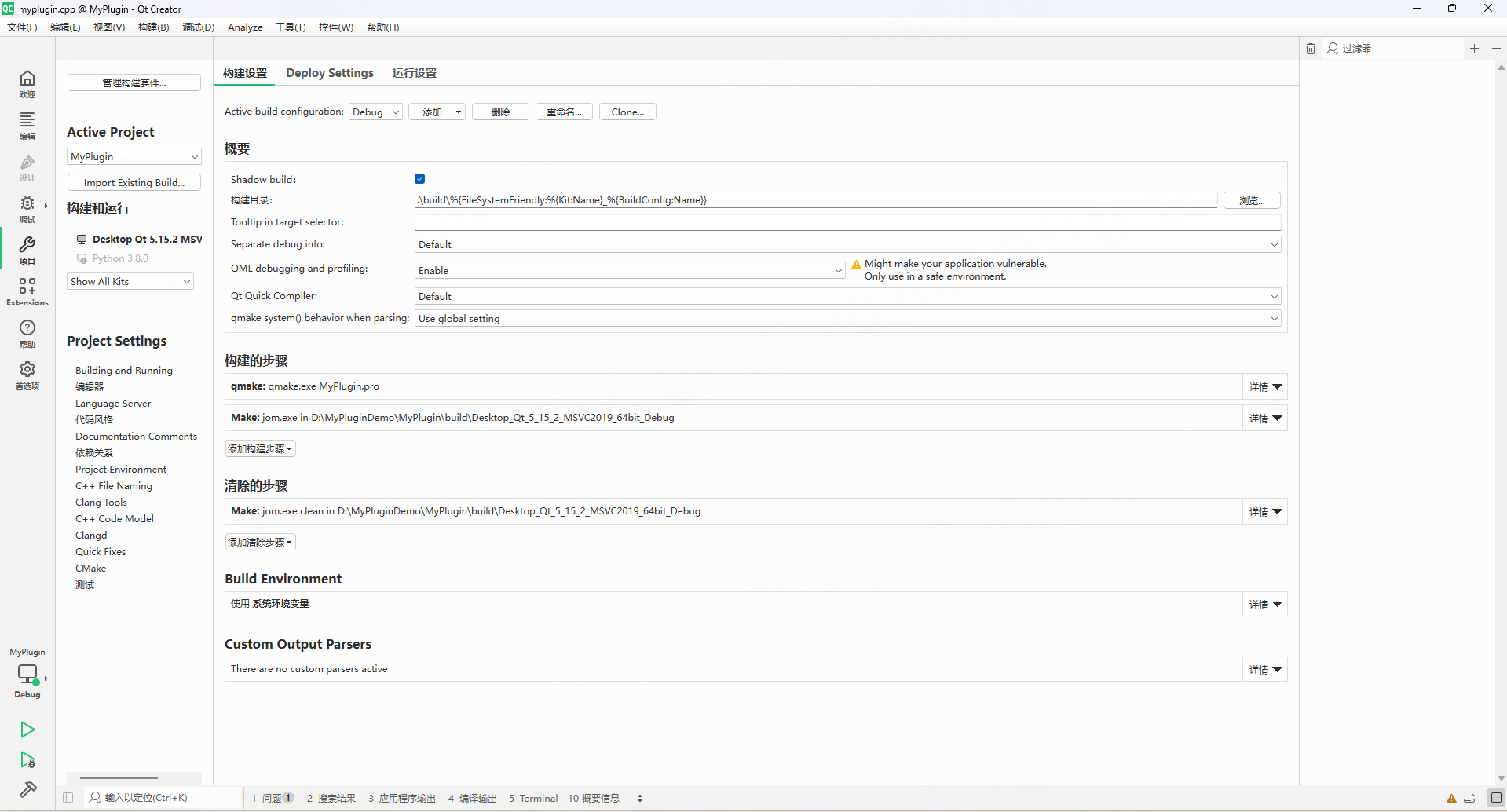The image size is (1507, 812).
Task: Click the 删除 button
Action: 500,112
